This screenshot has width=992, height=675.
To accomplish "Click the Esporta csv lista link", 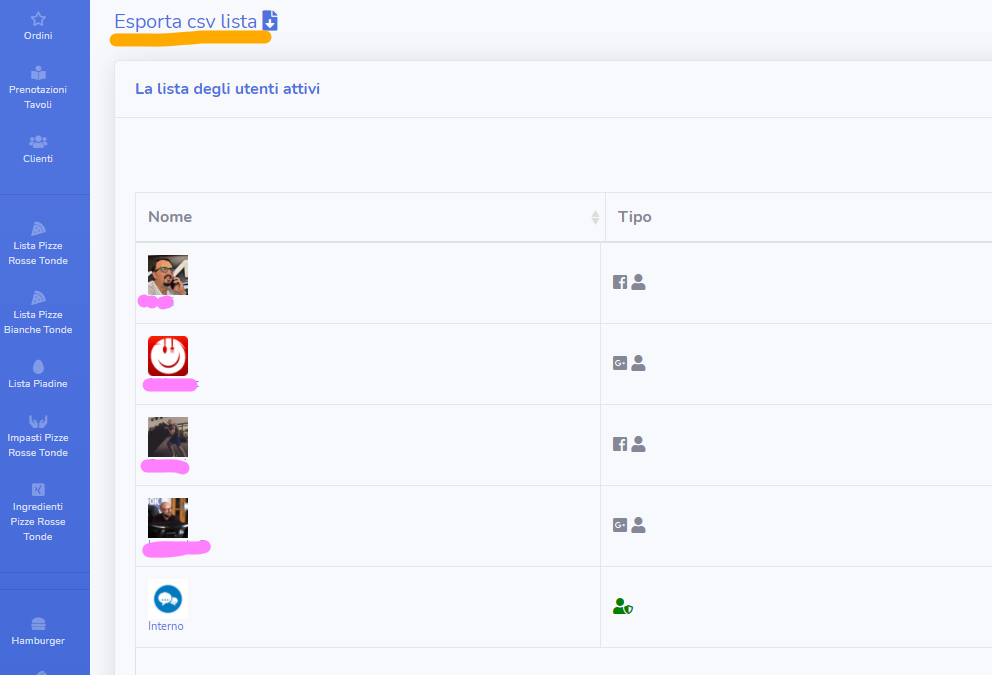I will [x=185, y=21].
